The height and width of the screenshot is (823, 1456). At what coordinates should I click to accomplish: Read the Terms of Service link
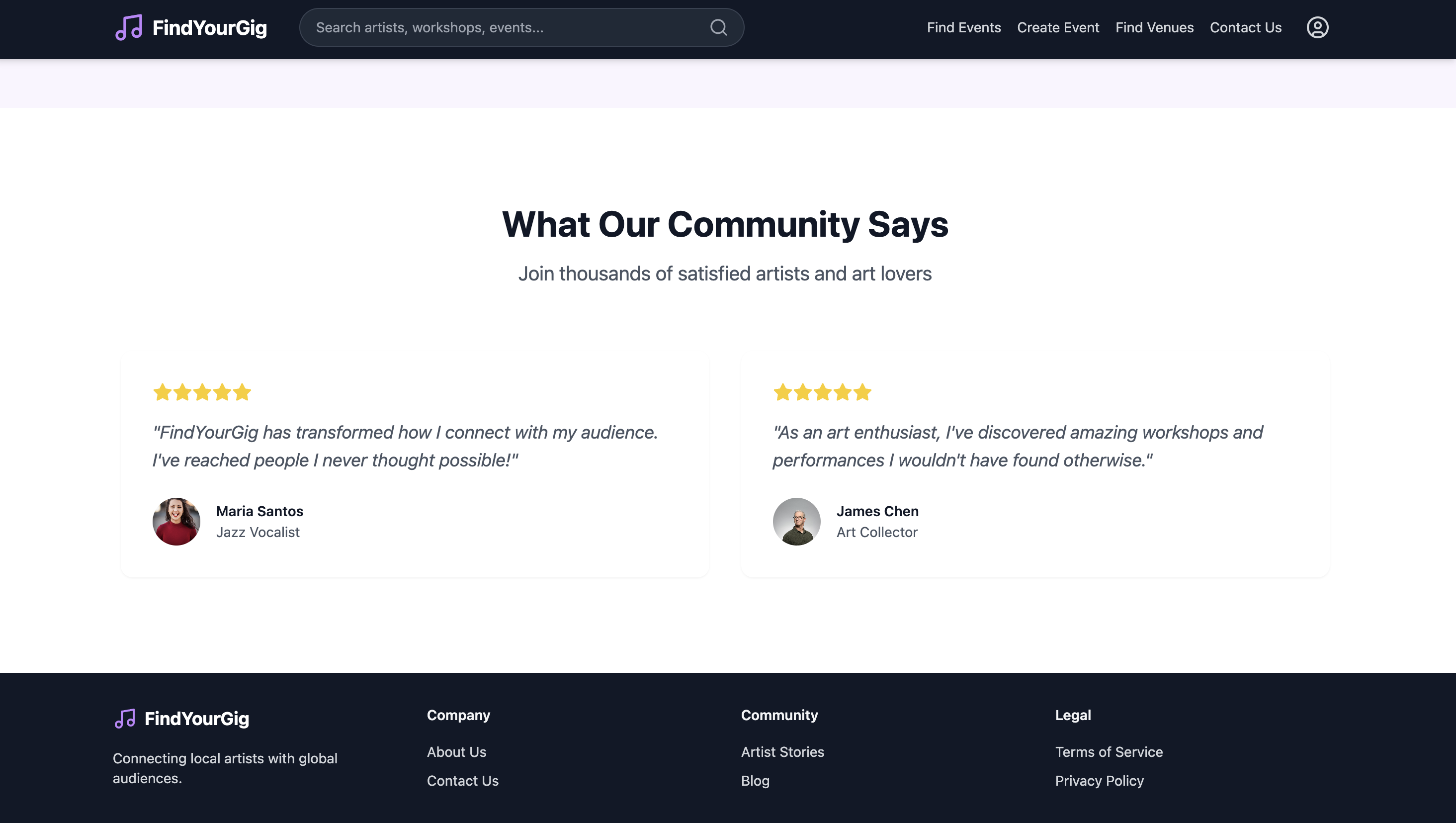coord(1109,752)
